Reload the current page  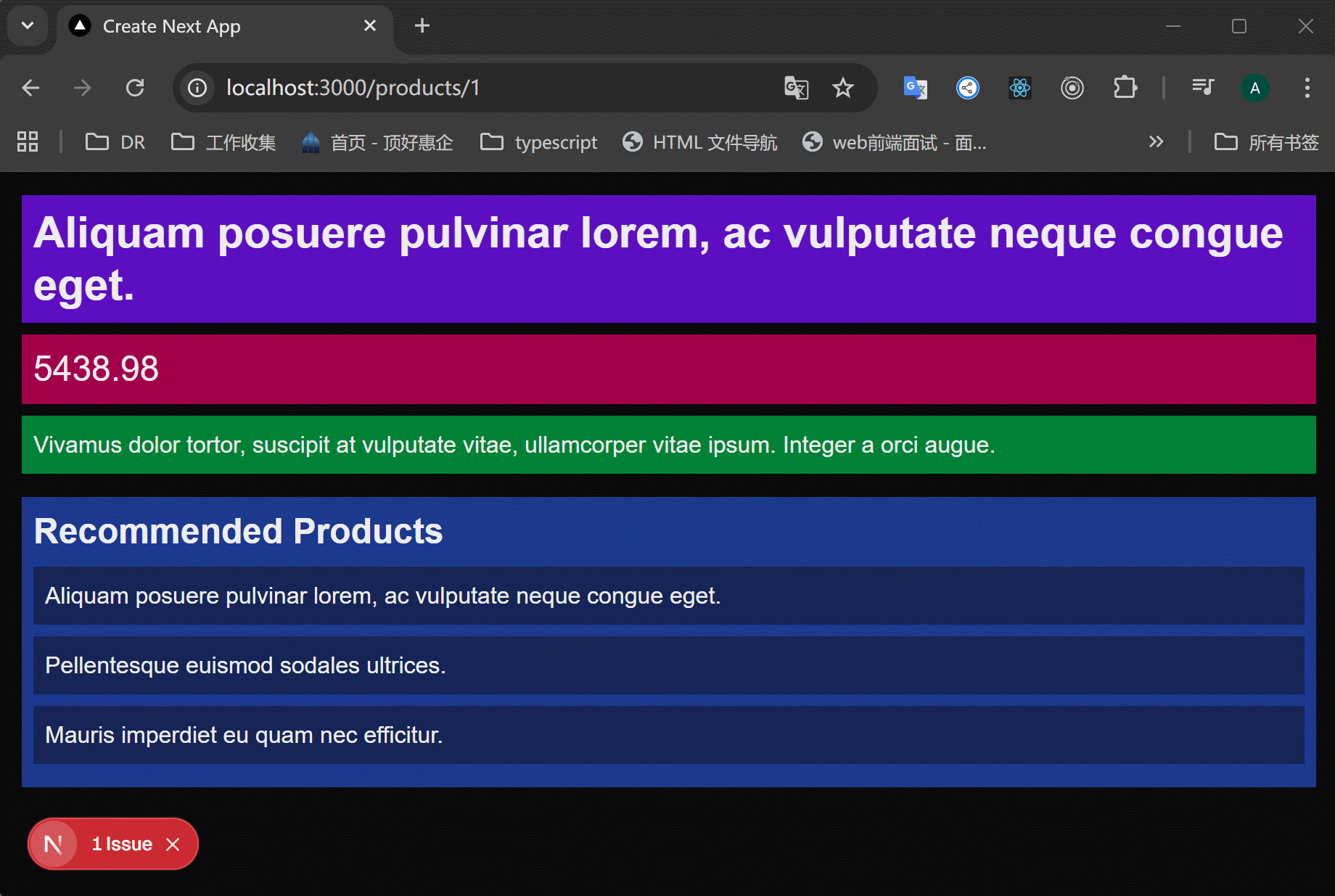(x=135, y=89)
